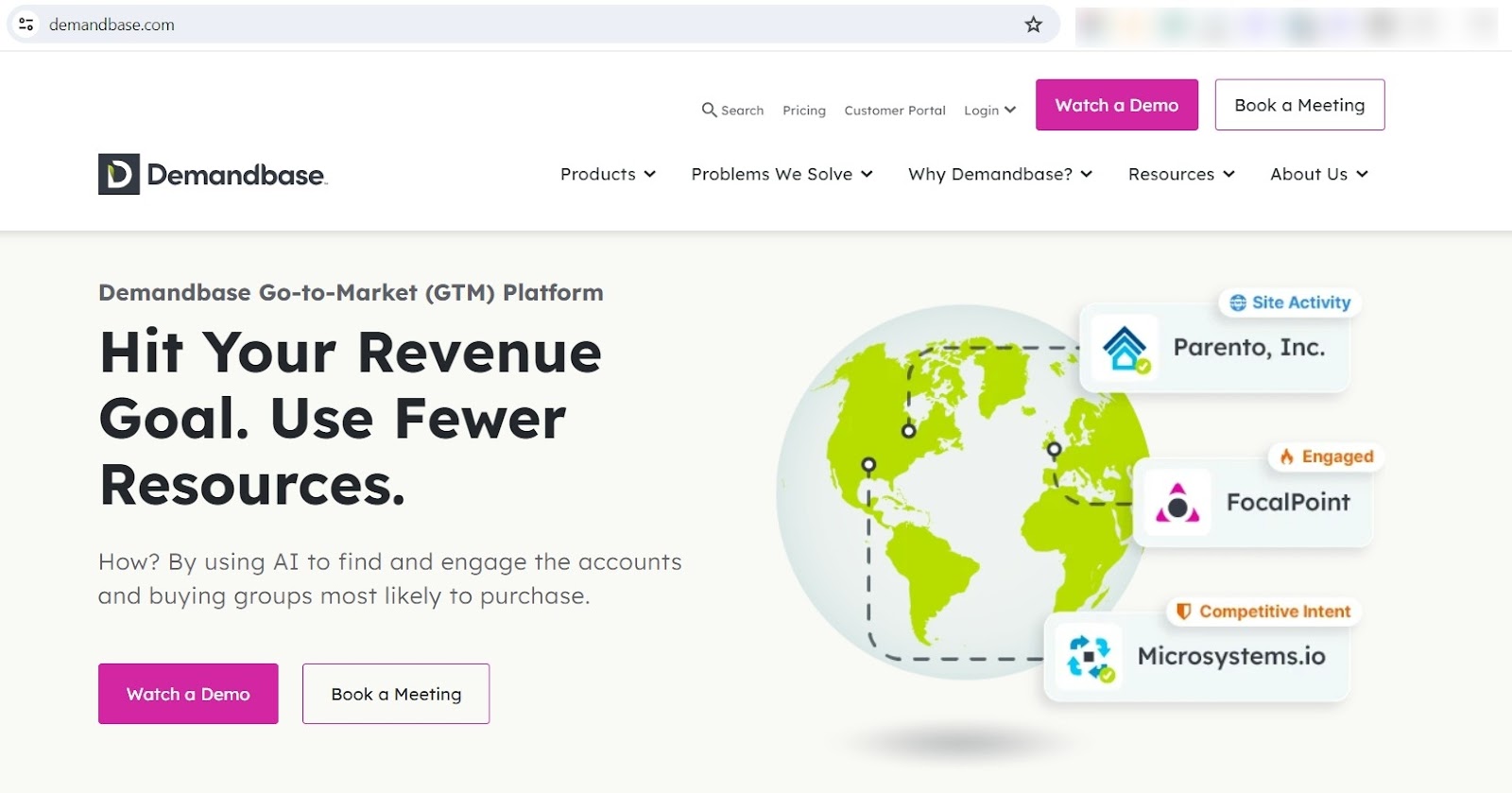Click the demandbase.com address bar
This screenshot has height=793, width=1512.
pyautogui.click(x=534, y=25)
